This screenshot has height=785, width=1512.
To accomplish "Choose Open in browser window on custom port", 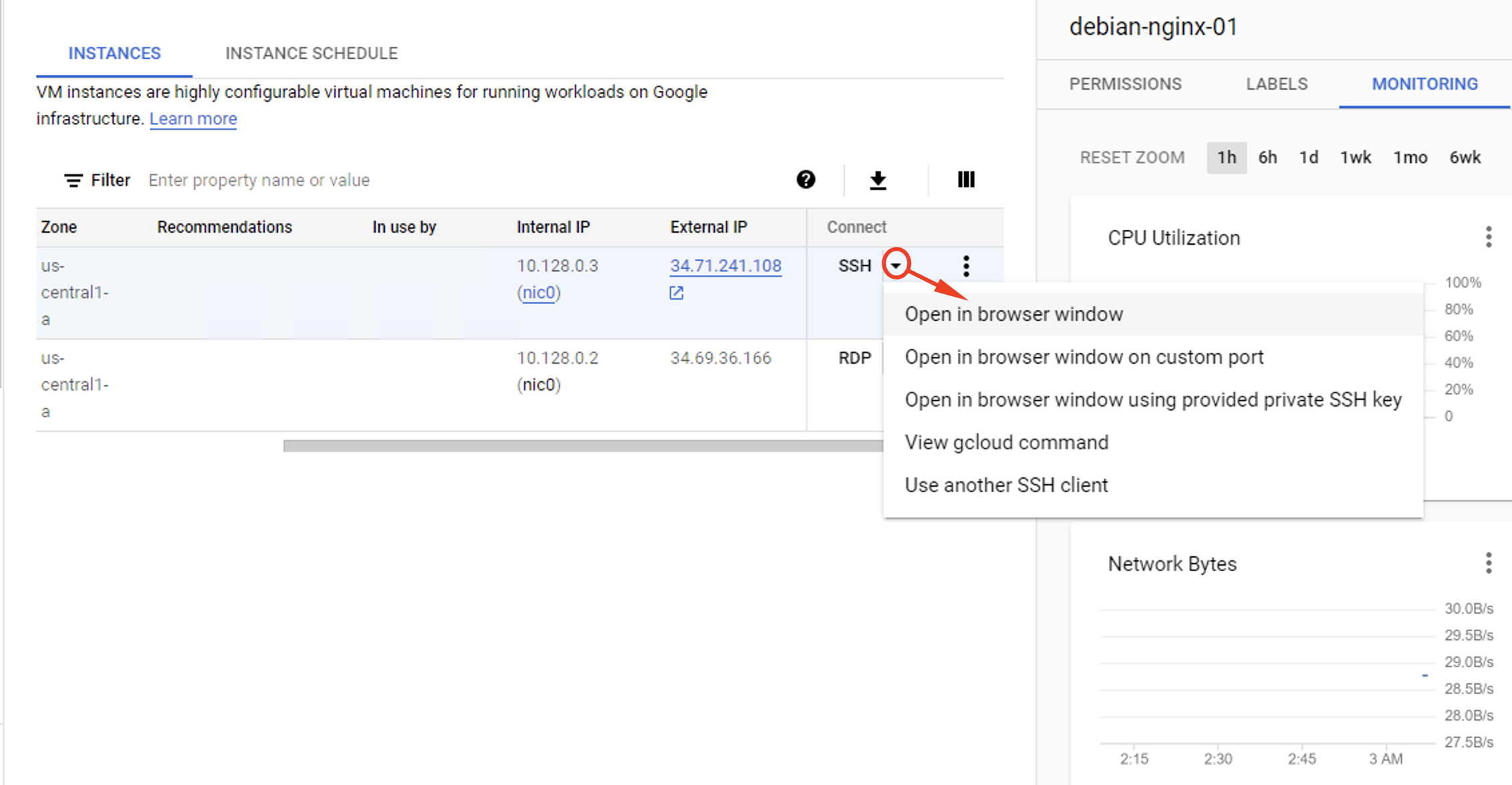I will 1153,357.
